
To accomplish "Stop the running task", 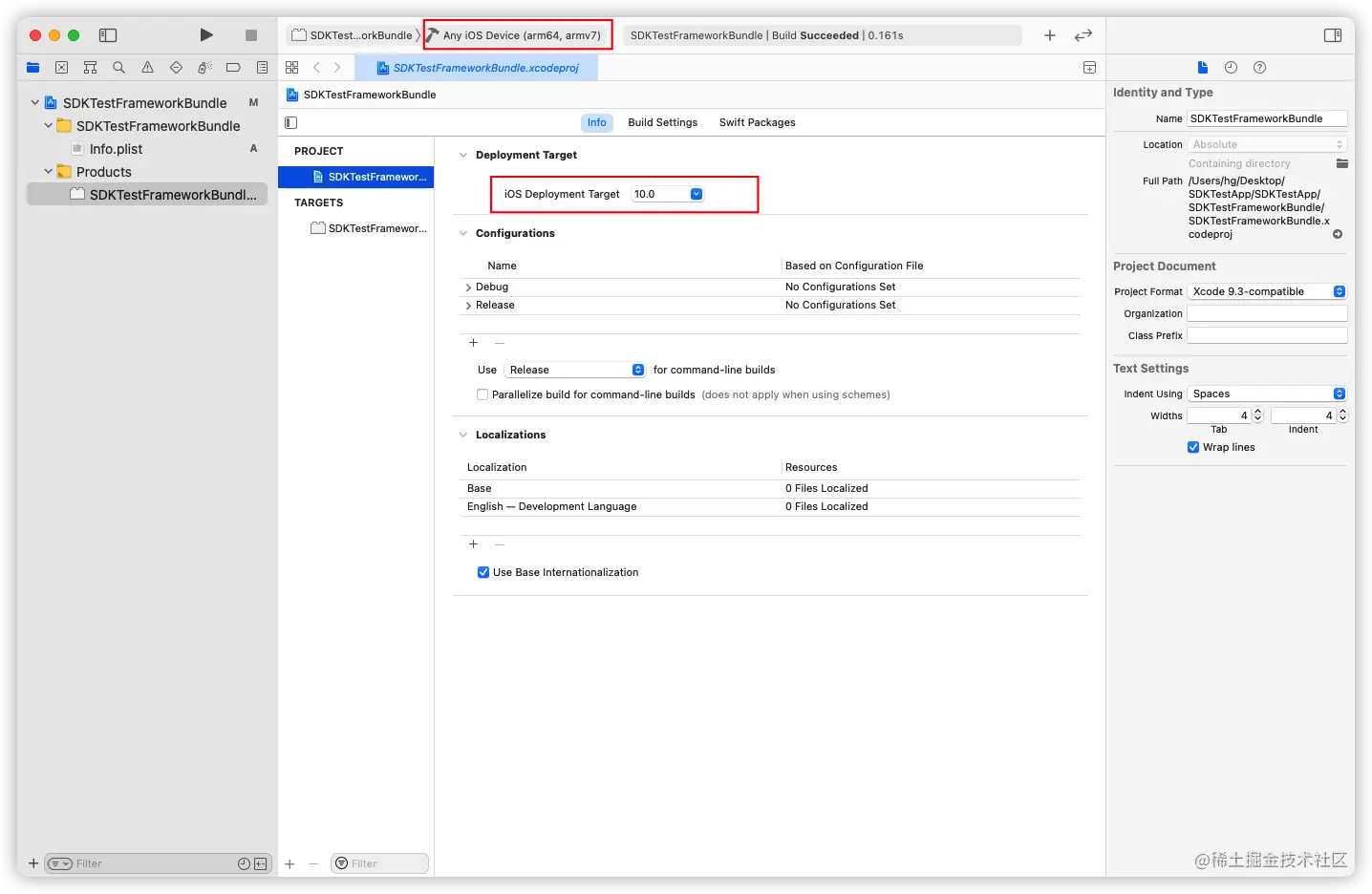I will tap(251, 35).
